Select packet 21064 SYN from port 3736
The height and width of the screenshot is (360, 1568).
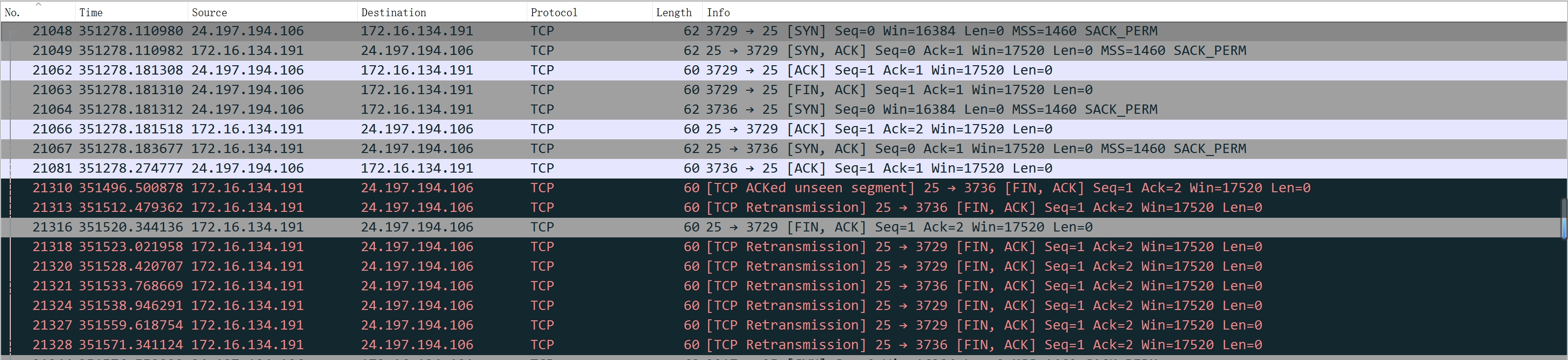[426, 109]
